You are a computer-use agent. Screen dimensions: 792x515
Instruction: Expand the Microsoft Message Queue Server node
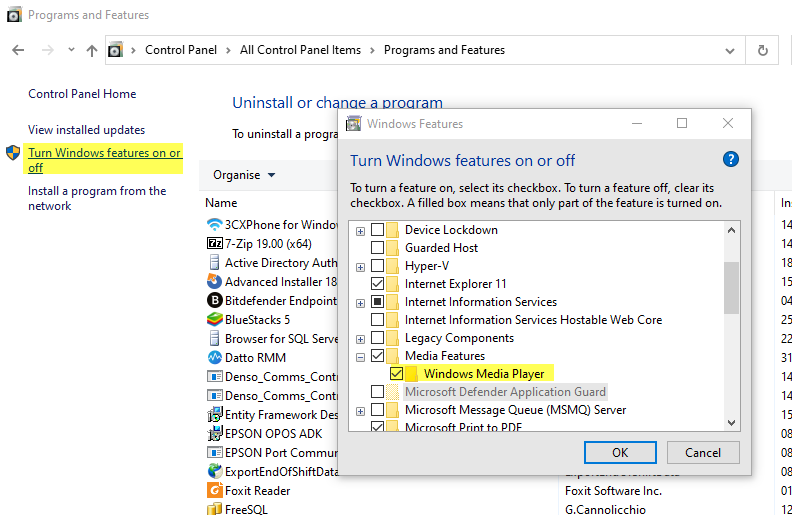(360, 411)
